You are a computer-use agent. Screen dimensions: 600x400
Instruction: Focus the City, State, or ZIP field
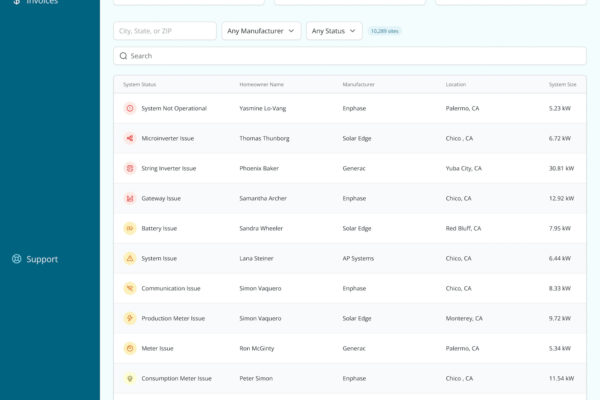(165, 31)
